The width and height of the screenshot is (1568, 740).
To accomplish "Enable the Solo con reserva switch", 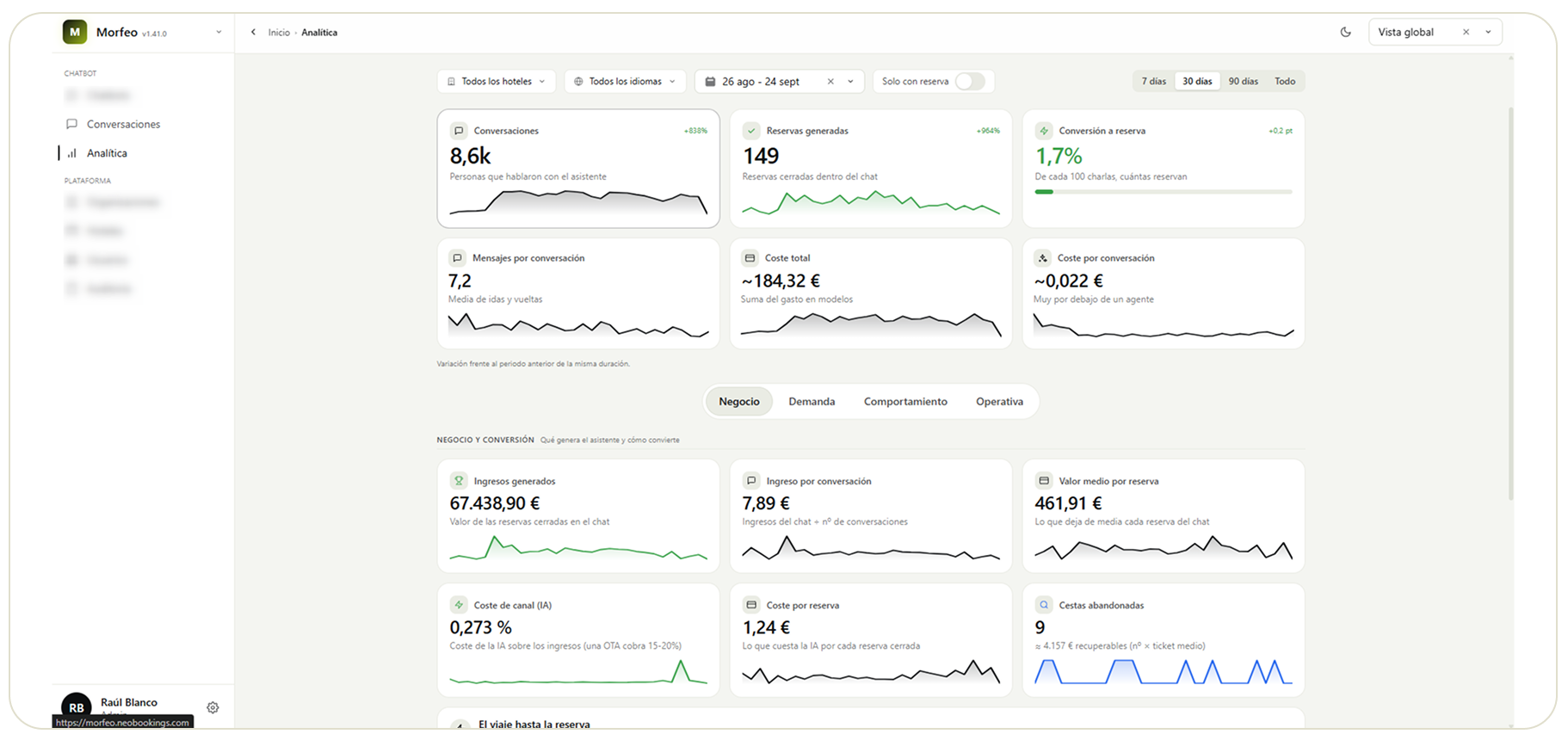I will pyautogui.click(x=970, y=81).
